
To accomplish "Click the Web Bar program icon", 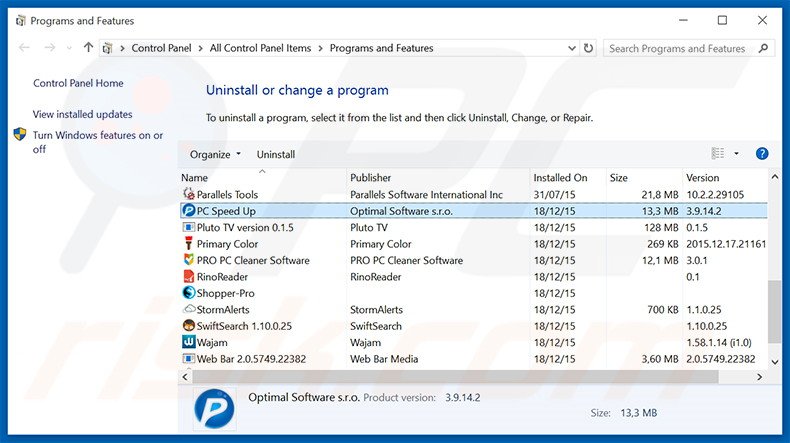I will 188,358.
